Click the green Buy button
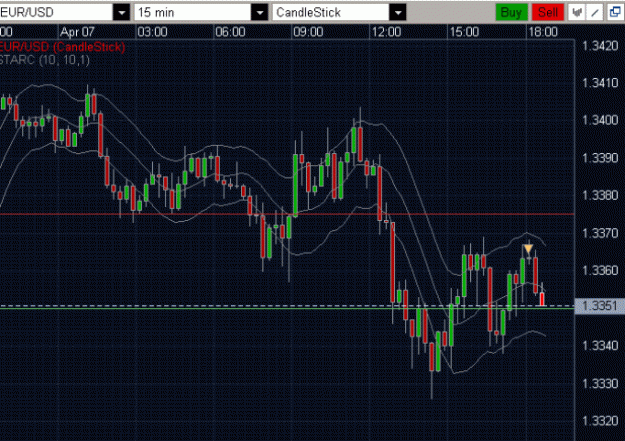The height and width of the screenshot is (441, 625). click(x=511, y=12)
